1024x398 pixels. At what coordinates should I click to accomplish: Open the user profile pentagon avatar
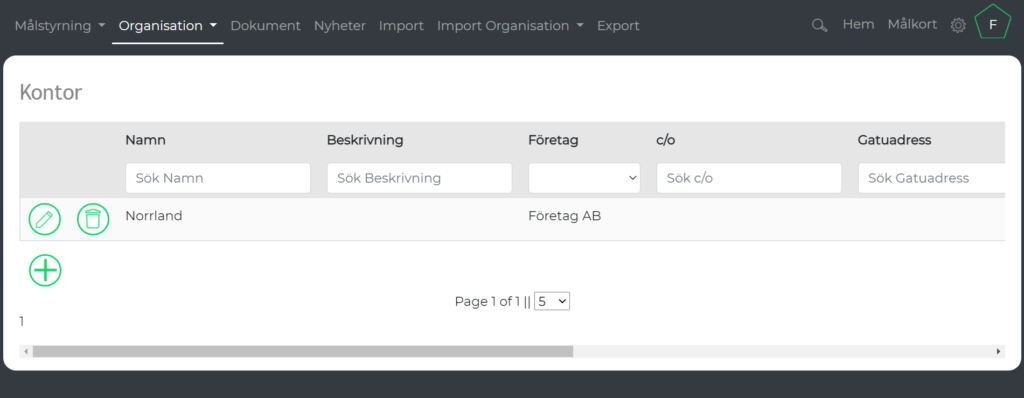point(993,22)
